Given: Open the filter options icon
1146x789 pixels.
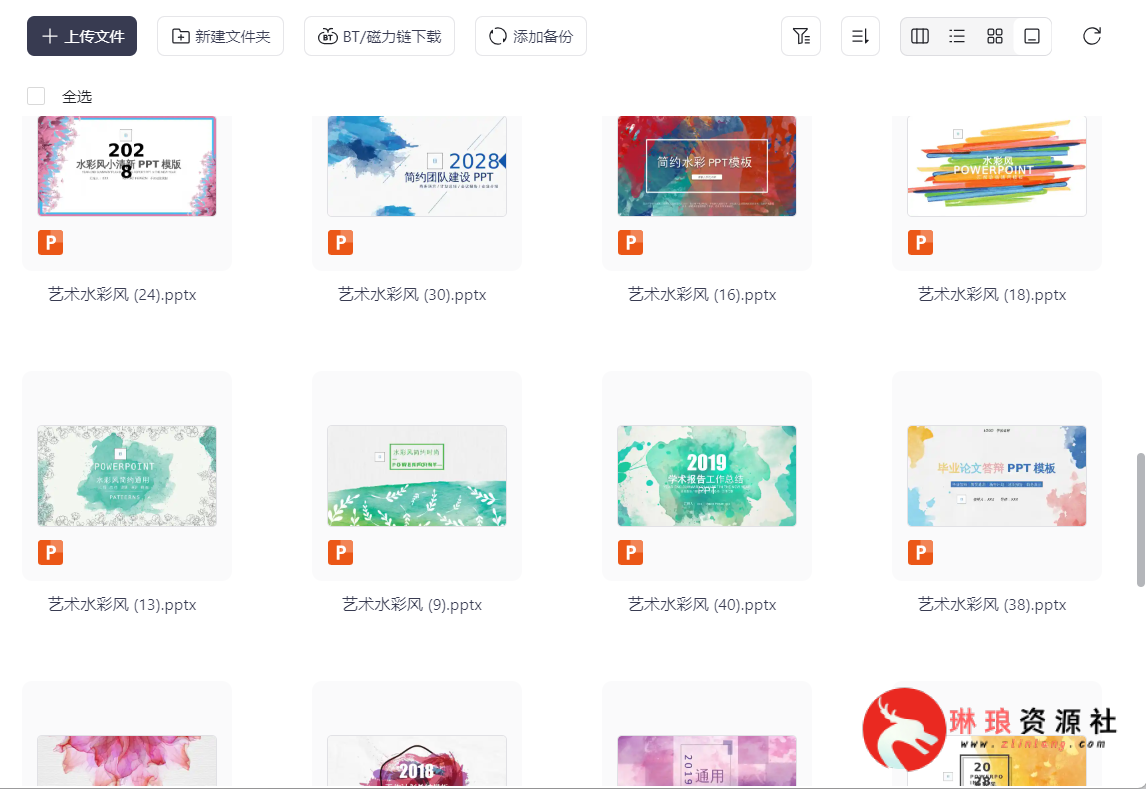Looking at the screenshot, I should [801, 37].
